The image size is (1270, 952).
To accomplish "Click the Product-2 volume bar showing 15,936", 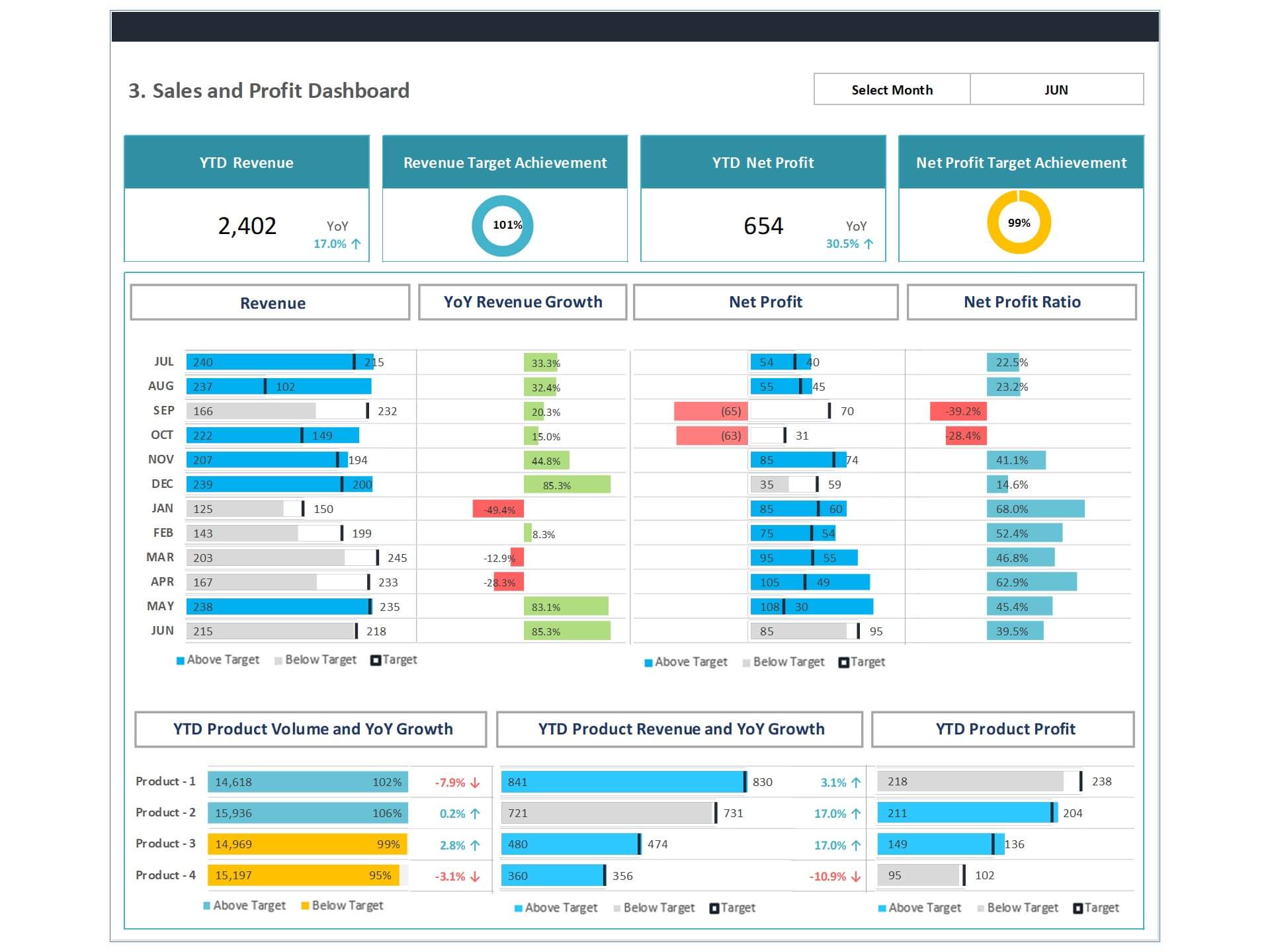I will click(x=308, y=813).
